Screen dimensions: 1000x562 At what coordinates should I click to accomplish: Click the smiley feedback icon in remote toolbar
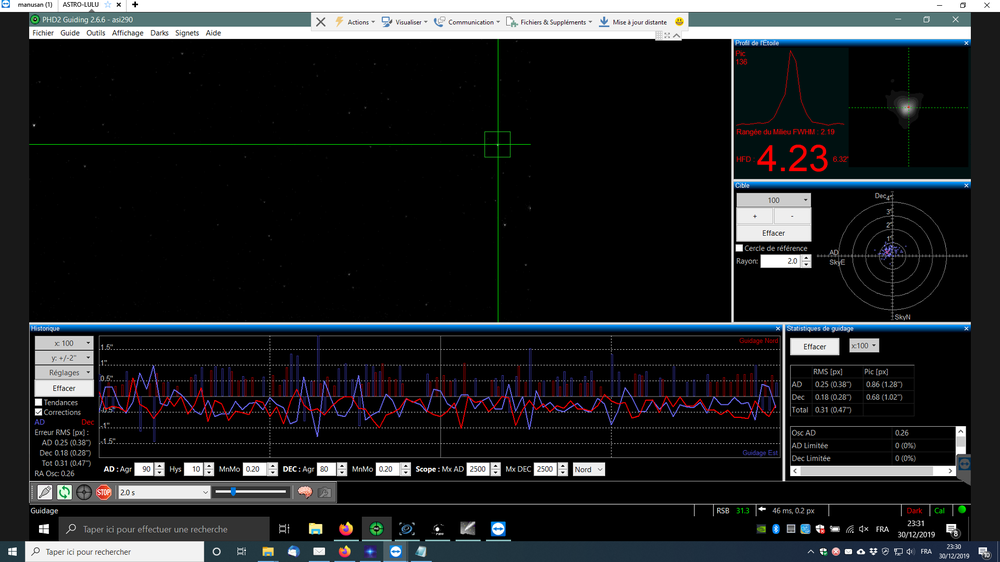click(x=680, y=22)
